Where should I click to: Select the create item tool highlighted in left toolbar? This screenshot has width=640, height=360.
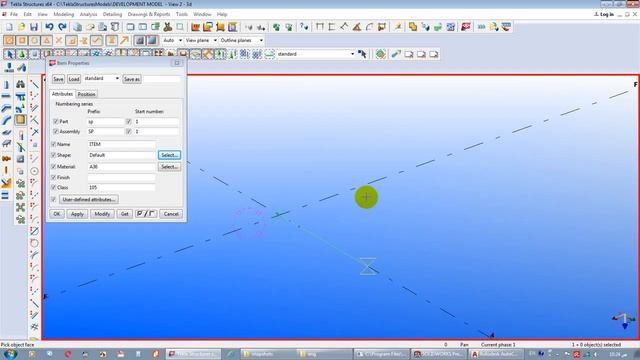tap(20, 120)
